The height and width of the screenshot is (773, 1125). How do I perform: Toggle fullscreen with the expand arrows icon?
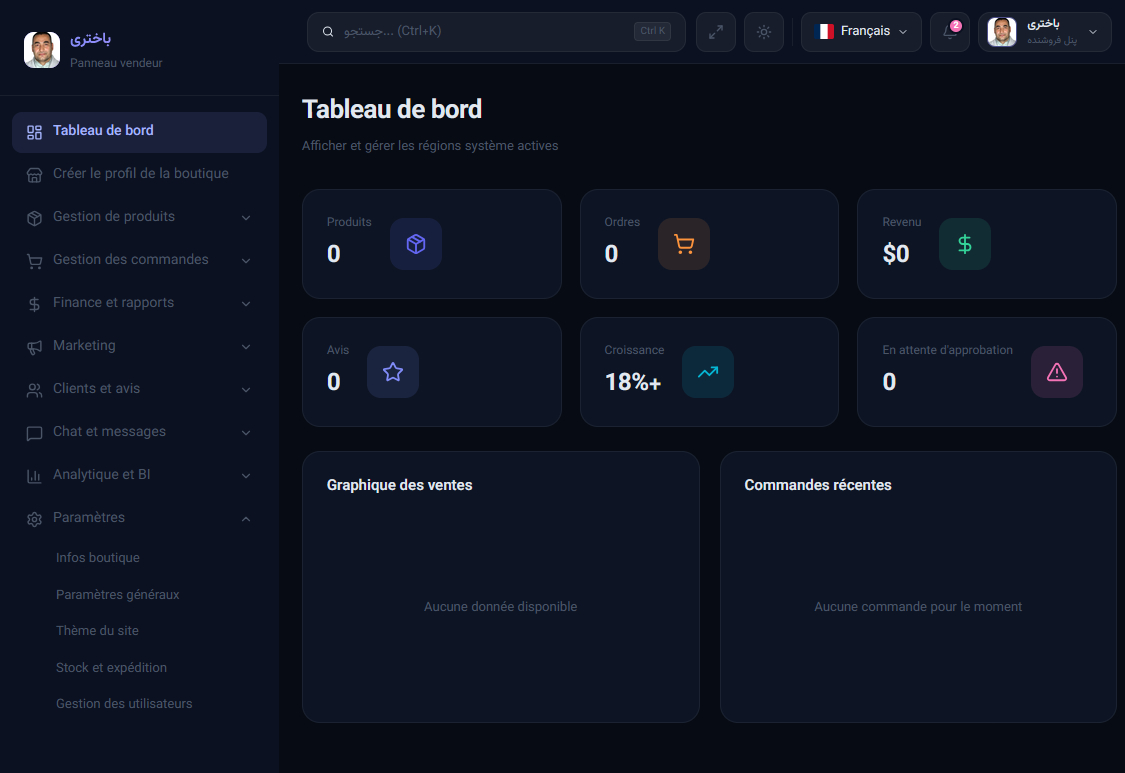[x=715, y=32]
